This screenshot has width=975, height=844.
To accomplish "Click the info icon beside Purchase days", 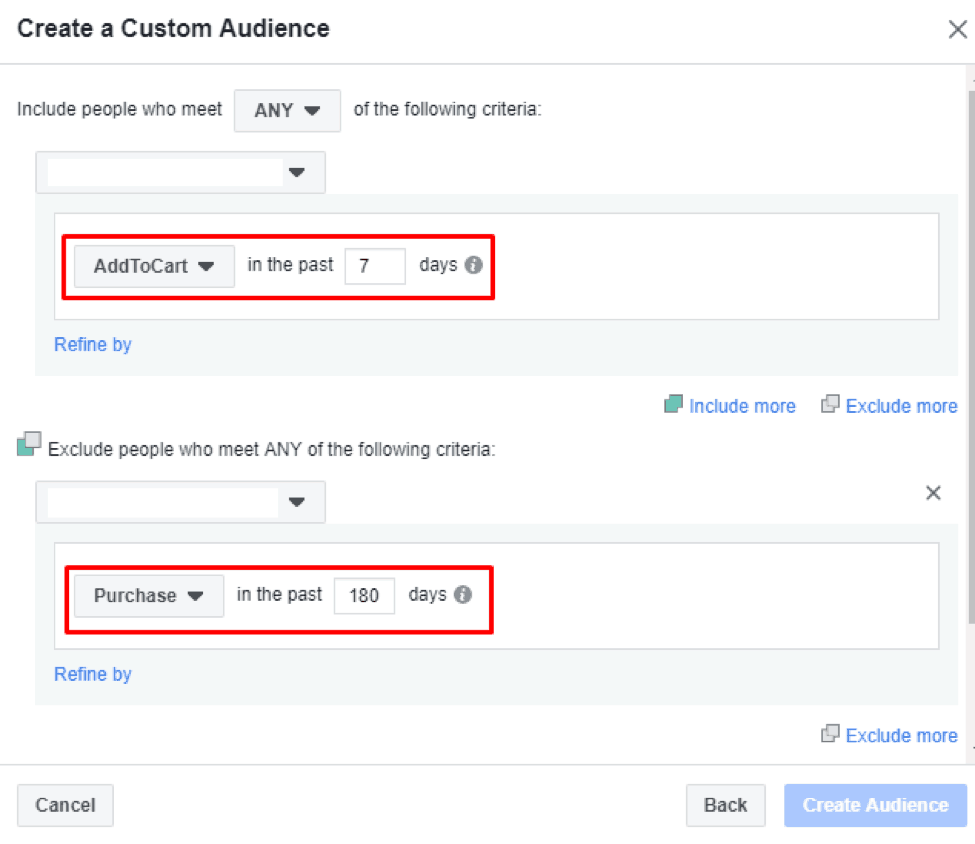I will (x=462, y=595).
